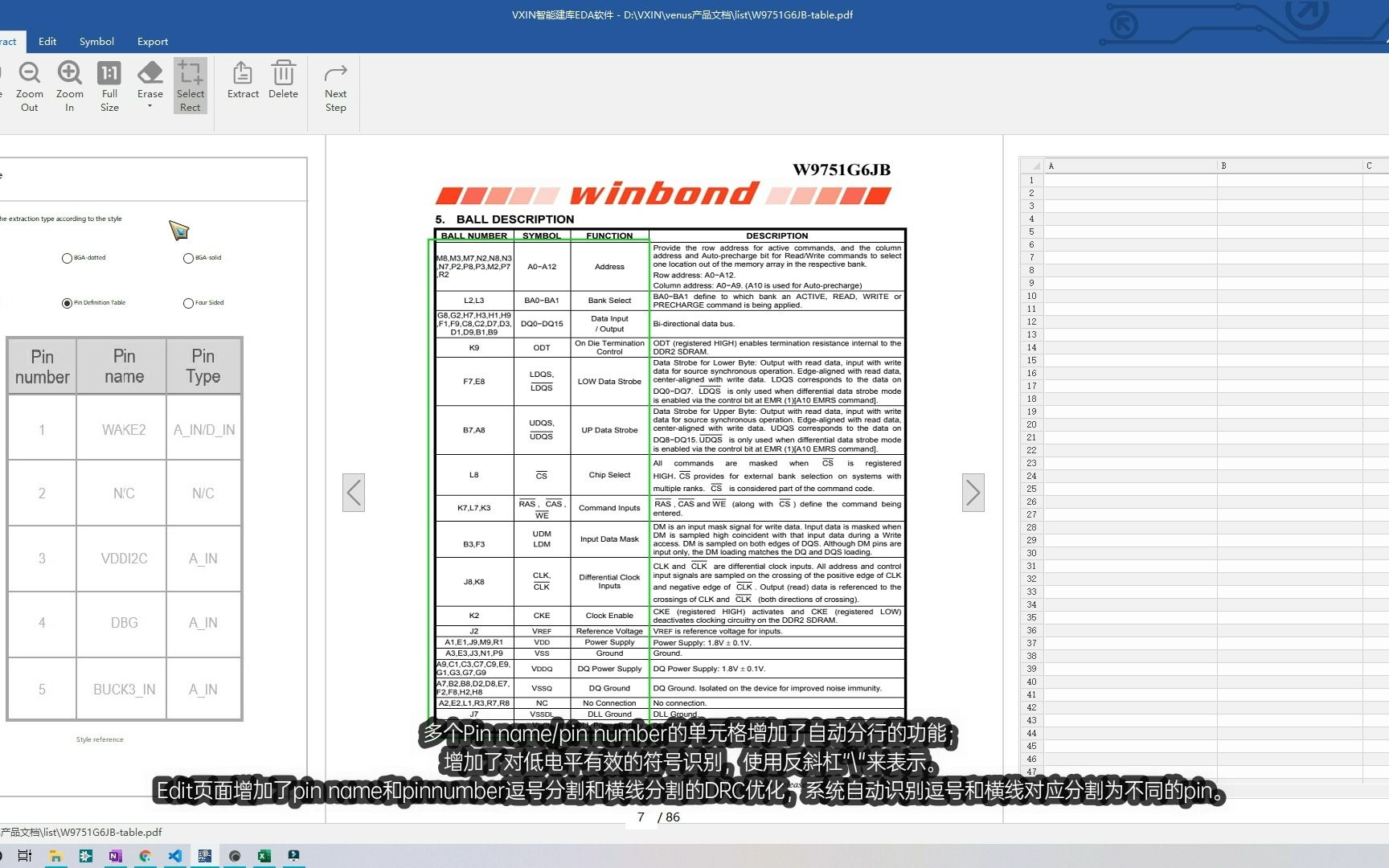The image size is (1389, 868).
Task: Click the Style reference label
Action: click(100, 739)
